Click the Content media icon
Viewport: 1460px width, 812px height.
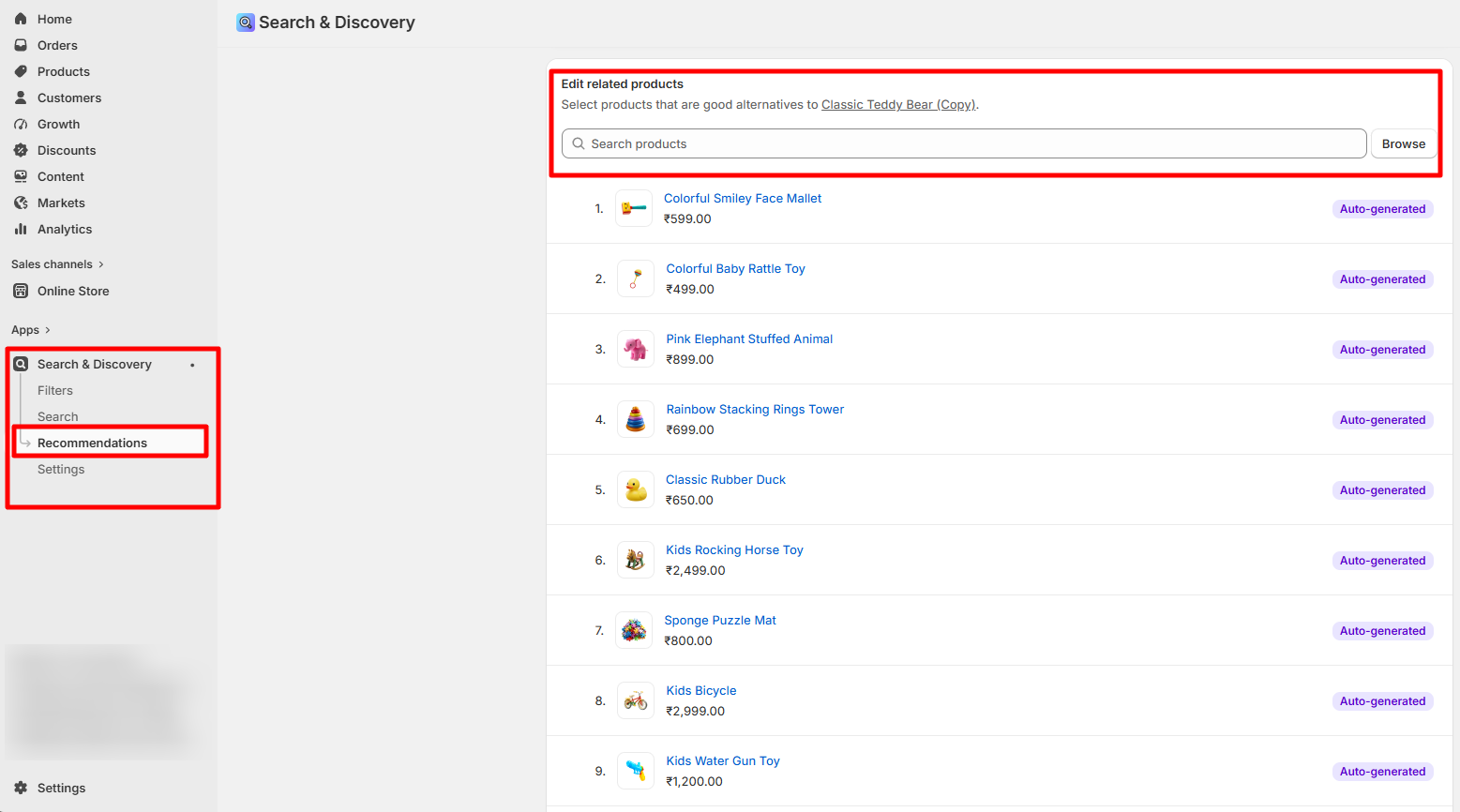coord(21,176)
